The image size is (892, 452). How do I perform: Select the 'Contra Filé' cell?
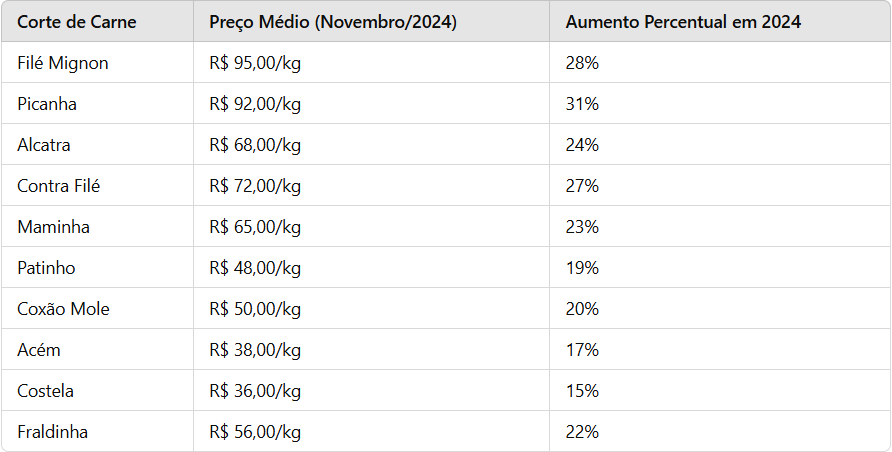(59, 186)
